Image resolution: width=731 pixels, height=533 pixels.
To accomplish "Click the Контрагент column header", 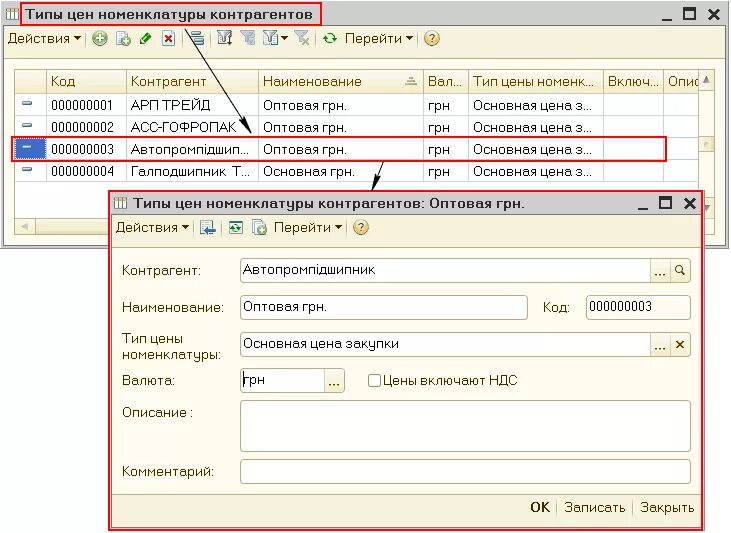I will tap(192, 81).
